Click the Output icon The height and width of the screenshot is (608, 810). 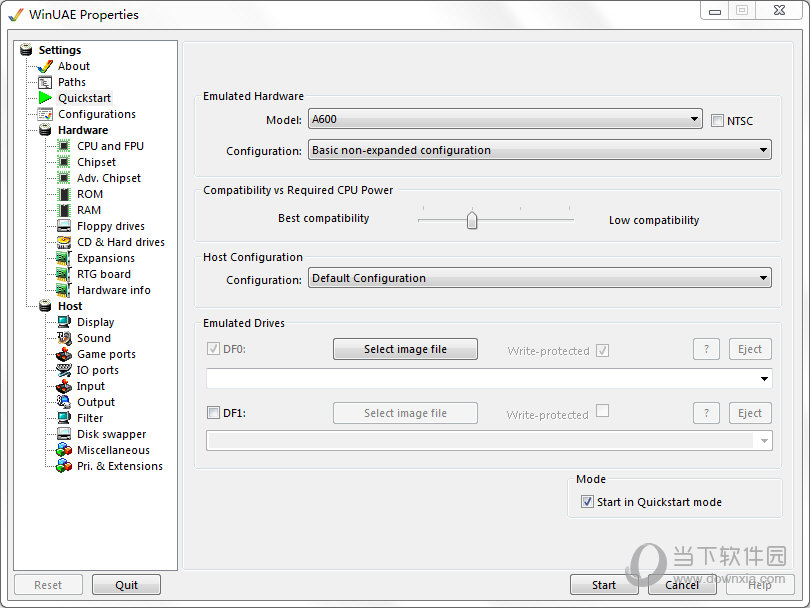click(64, 402)
